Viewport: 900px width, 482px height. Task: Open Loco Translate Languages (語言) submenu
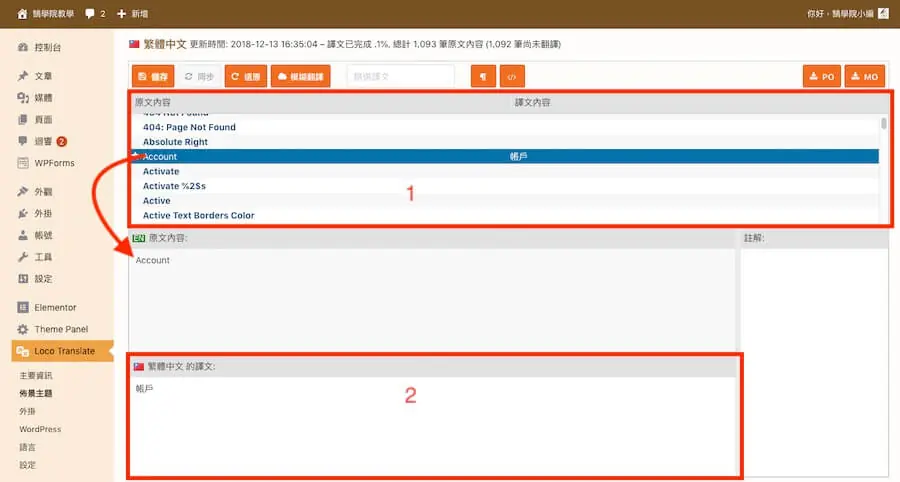[x=27, y=446]
